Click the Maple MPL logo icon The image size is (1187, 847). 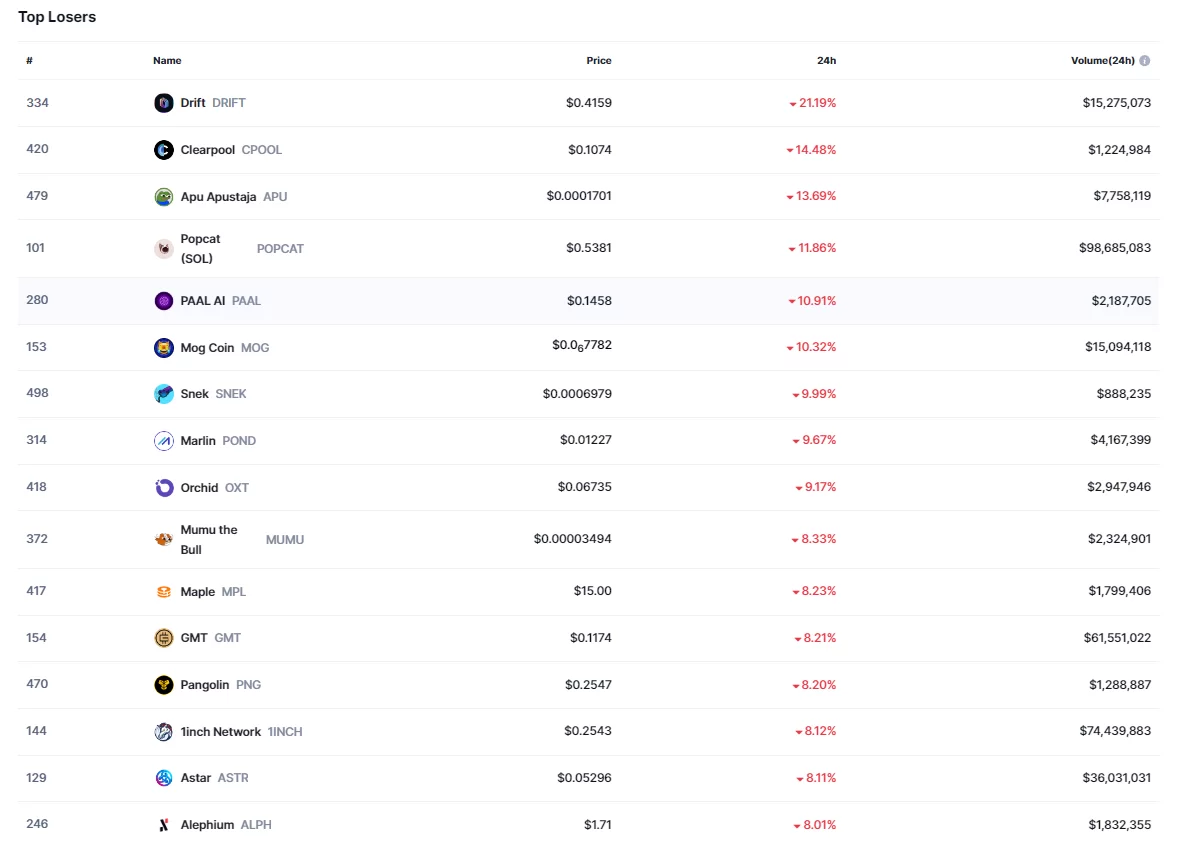point(164,592)
